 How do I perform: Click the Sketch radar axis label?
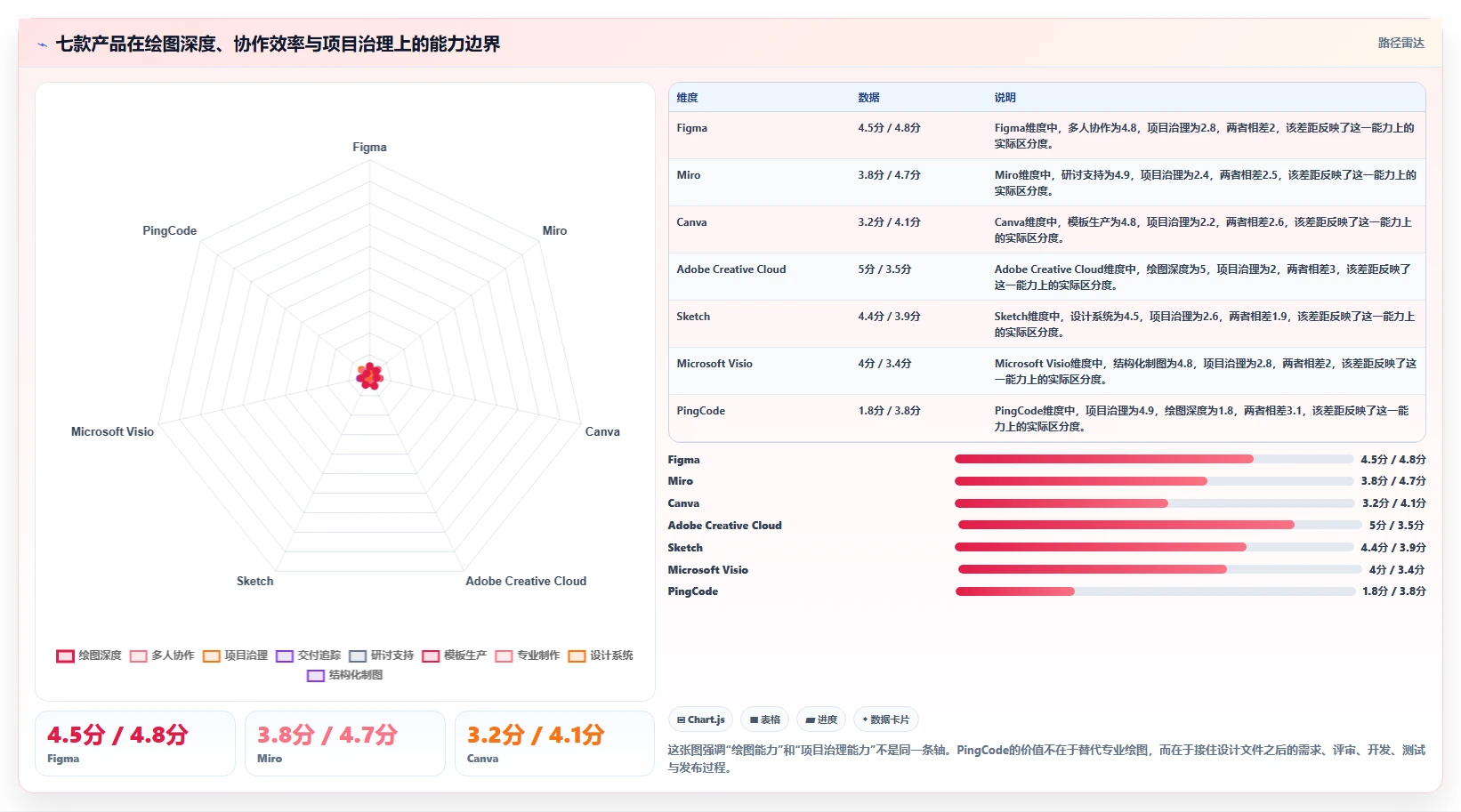point(254,582)
